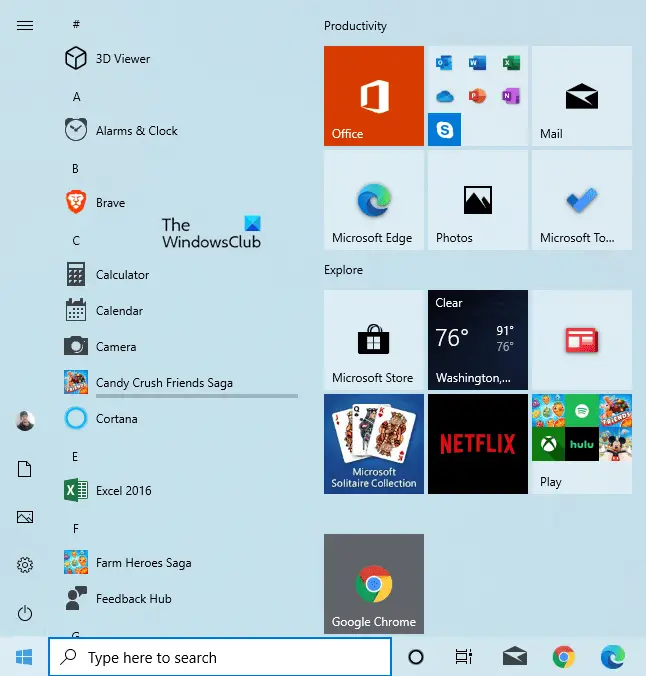Open Cortana circle on the taskbar
The height and width of the screenshot is (676, 646).
tap(416, 657)
